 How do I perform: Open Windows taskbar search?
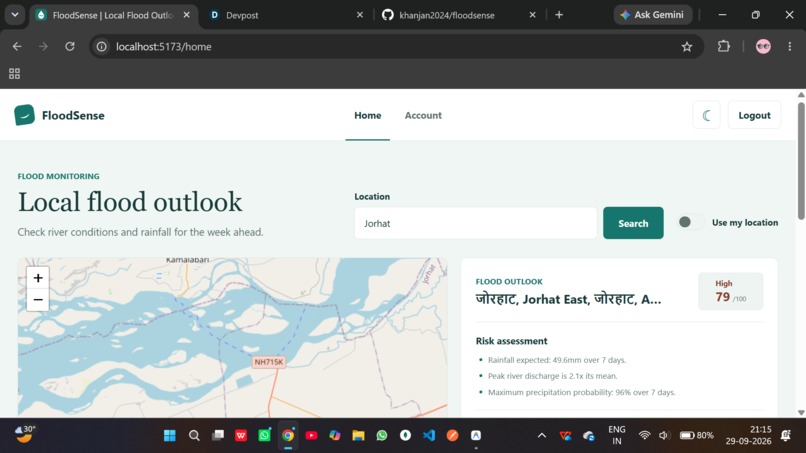point(194,436)
